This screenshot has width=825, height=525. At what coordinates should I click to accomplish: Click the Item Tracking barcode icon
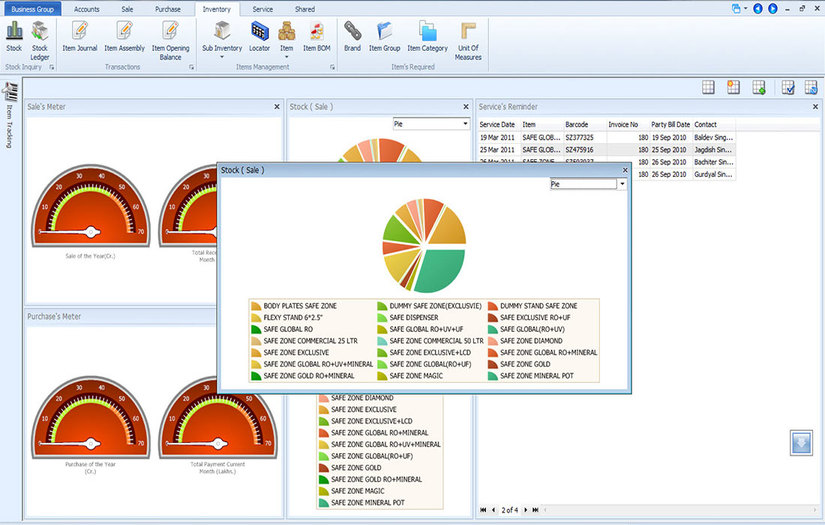10,92
